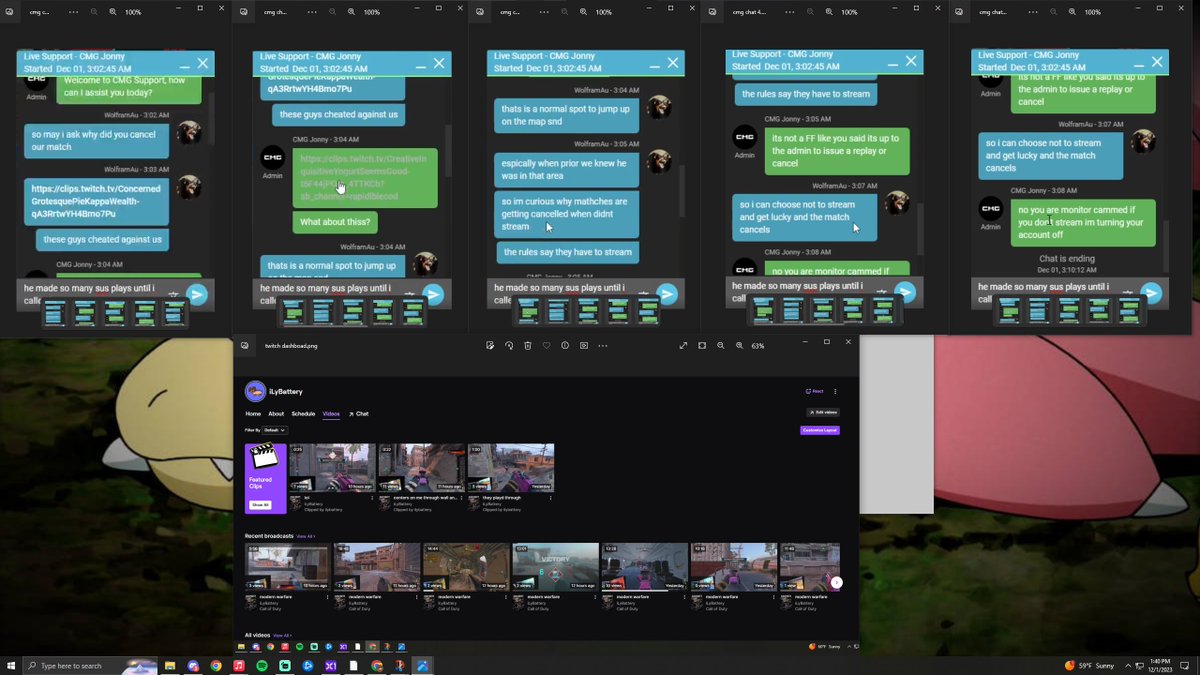1200x675 pixels.
Task: Click the 'Type here to search' taskbar box
Action: [x=90, y=665]
